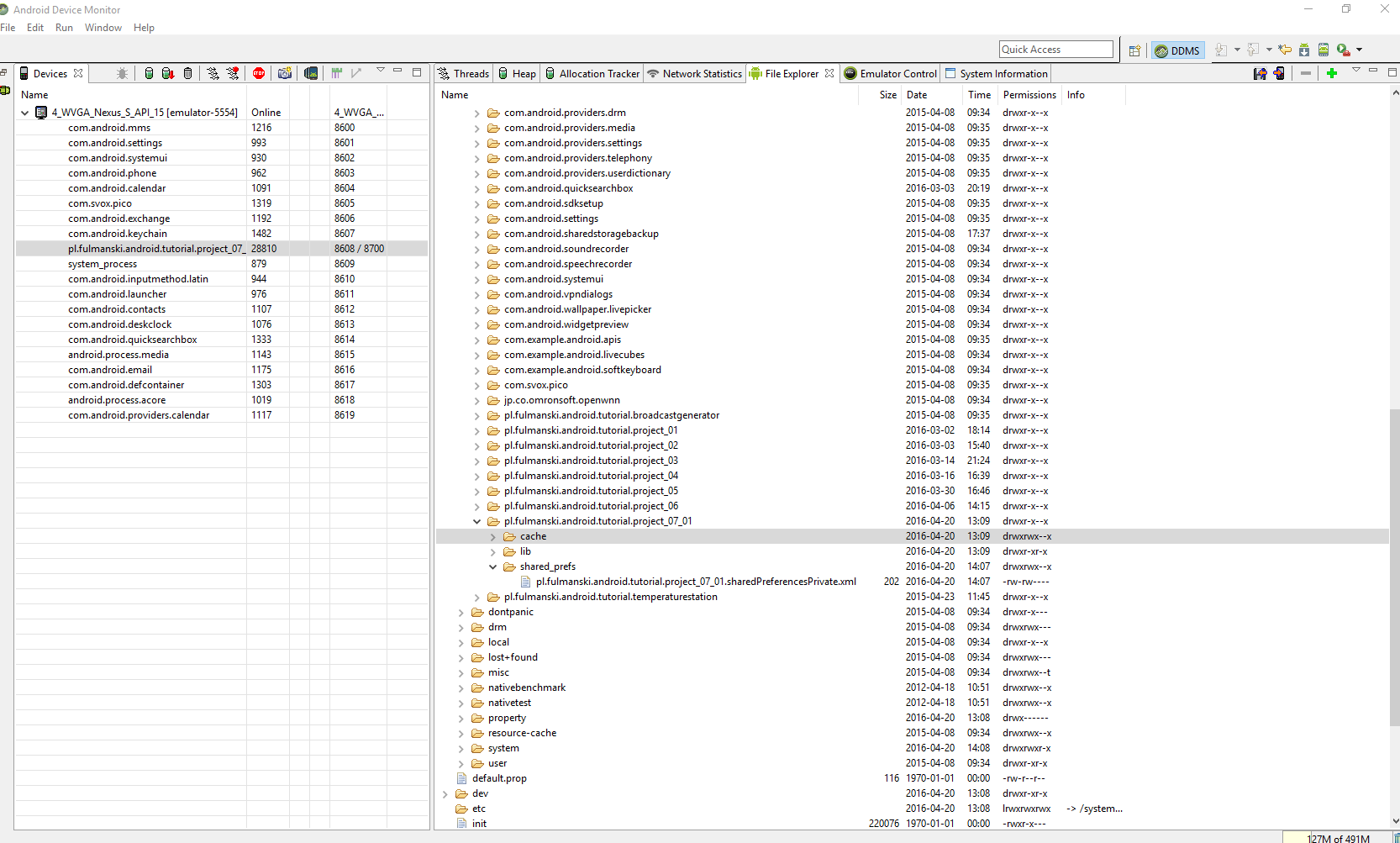Select the com.android.phone process
Viewport: 1400px width, 843px height.
(113, 173)
